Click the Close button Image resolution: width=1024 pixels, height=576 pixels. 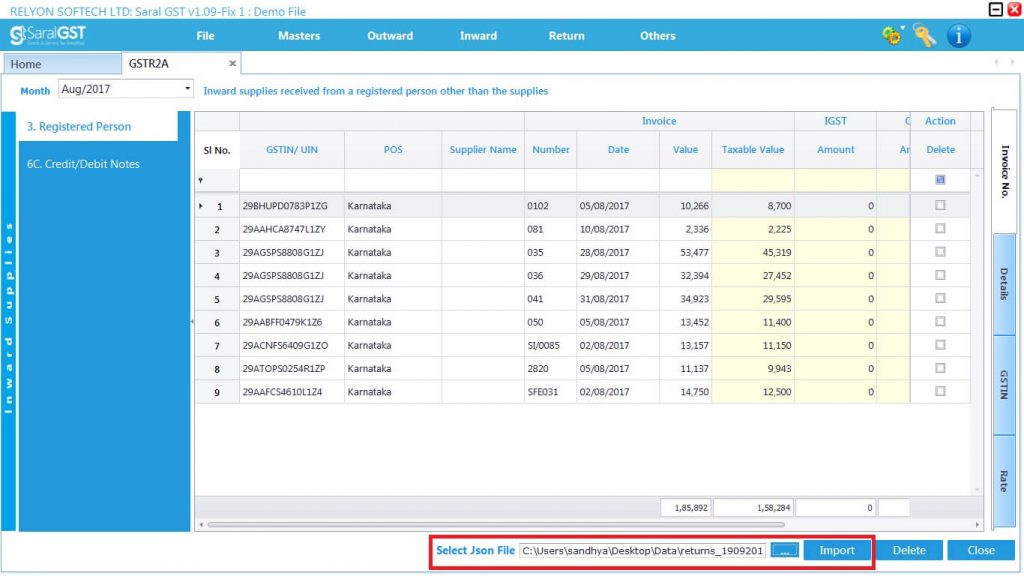981,551
